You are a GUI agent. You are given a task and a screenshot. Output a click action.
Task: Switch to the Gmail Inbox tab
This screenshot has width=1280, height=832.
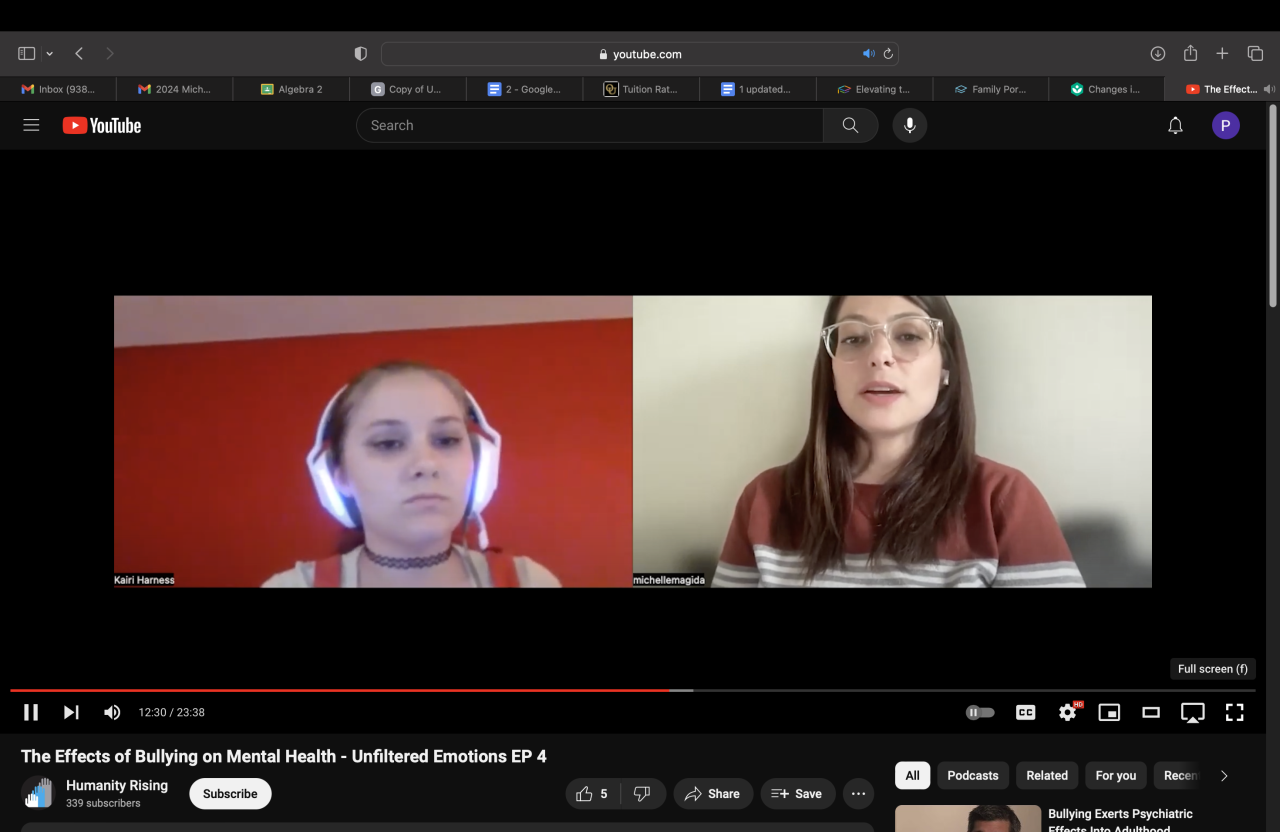pyautogui.click(x=58, y=89)
